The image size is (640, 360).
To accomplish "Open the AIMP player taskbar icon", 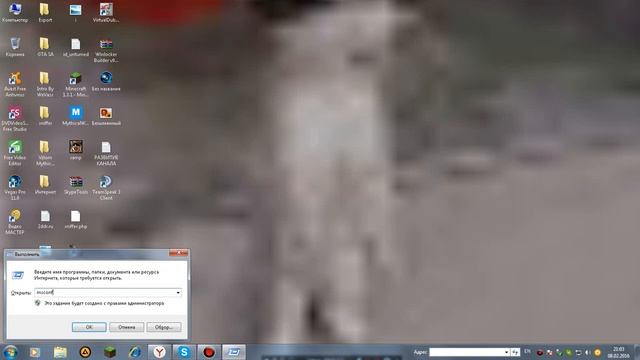I will click(x=85, y=352).
